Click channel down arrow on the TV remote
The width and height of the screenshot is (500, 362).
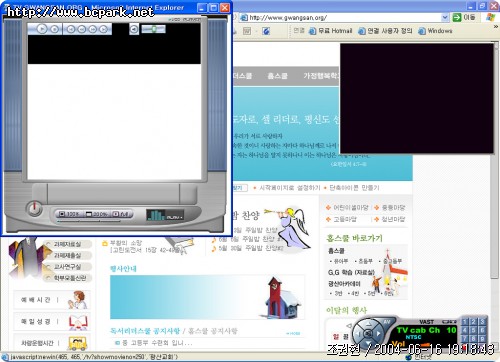[368, 343]
